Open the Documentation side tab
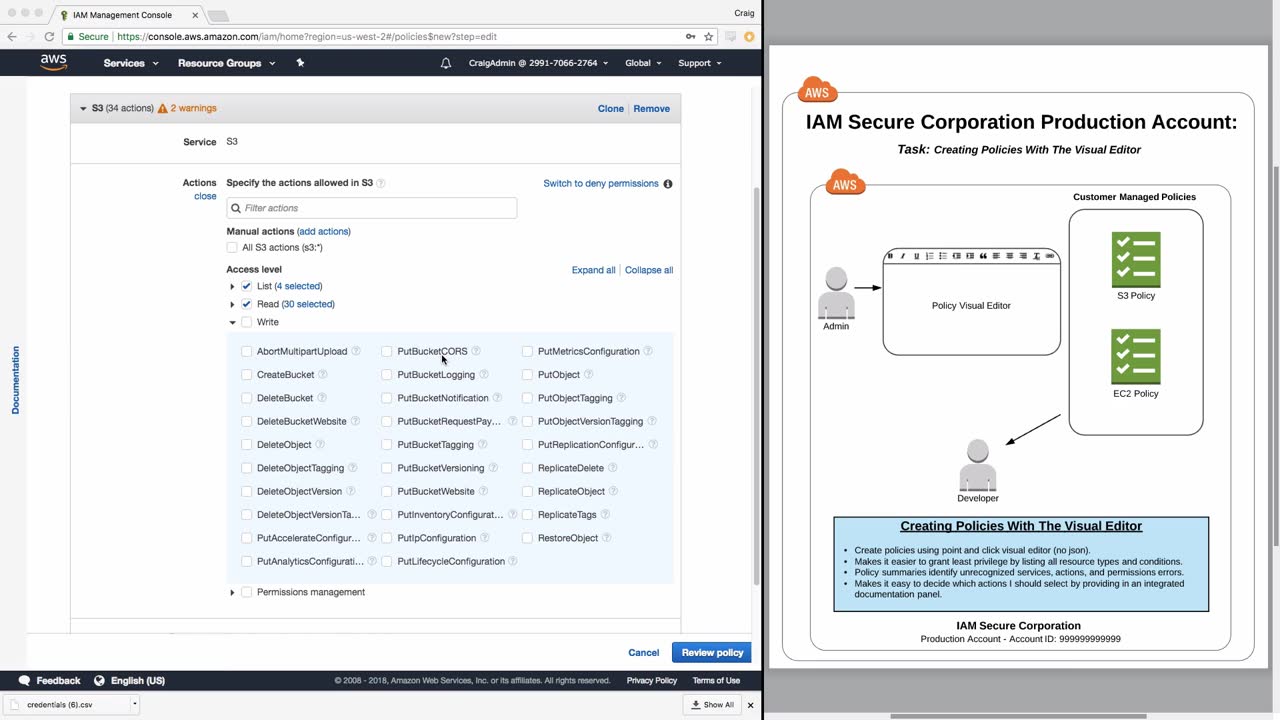This screenshot has width=1280, height=720. pyautogui.click(x=15, y=380)
